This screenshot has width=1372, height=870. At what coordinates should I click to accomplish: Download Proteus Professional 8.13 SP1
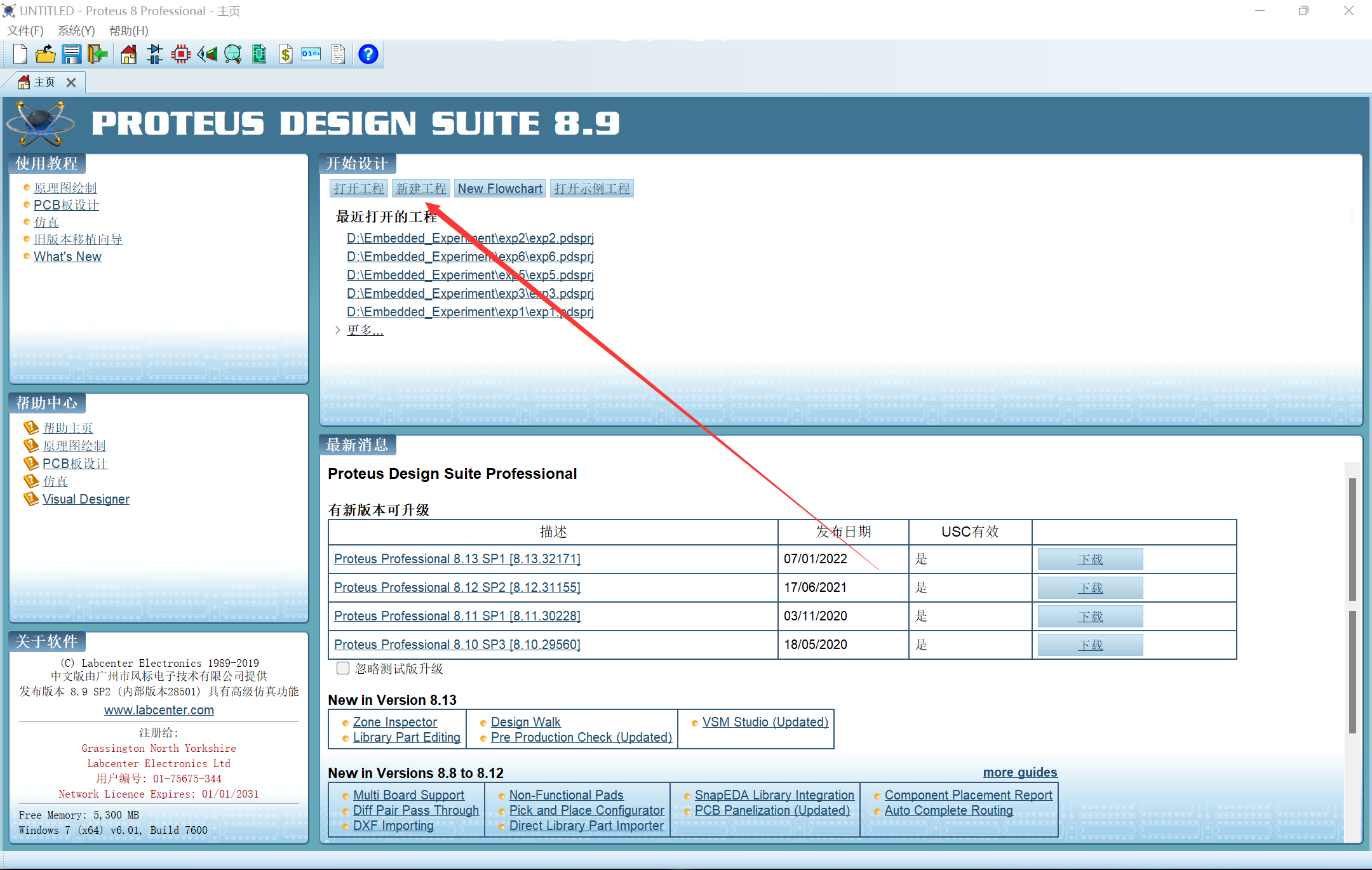tap(1090, 559)
